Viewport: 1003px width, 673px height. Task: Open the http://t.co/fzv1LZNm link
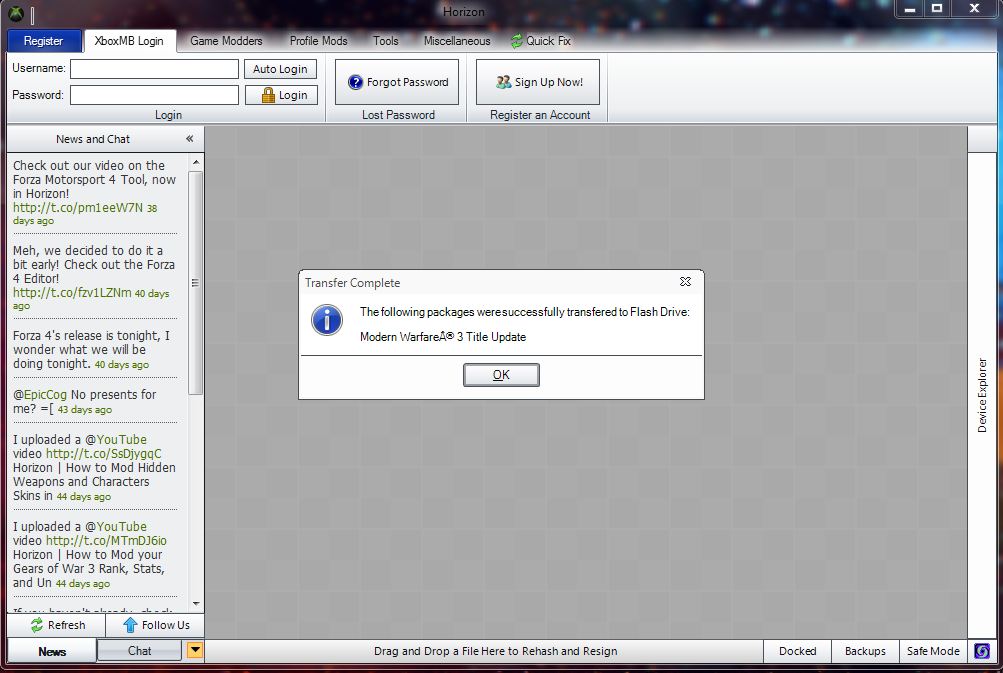pos(72,292)
